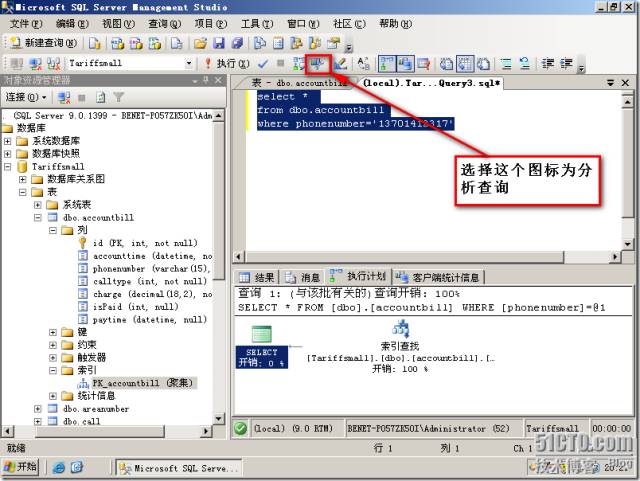
Task: Switch output to Results to Text
Action: pos(446,64)
